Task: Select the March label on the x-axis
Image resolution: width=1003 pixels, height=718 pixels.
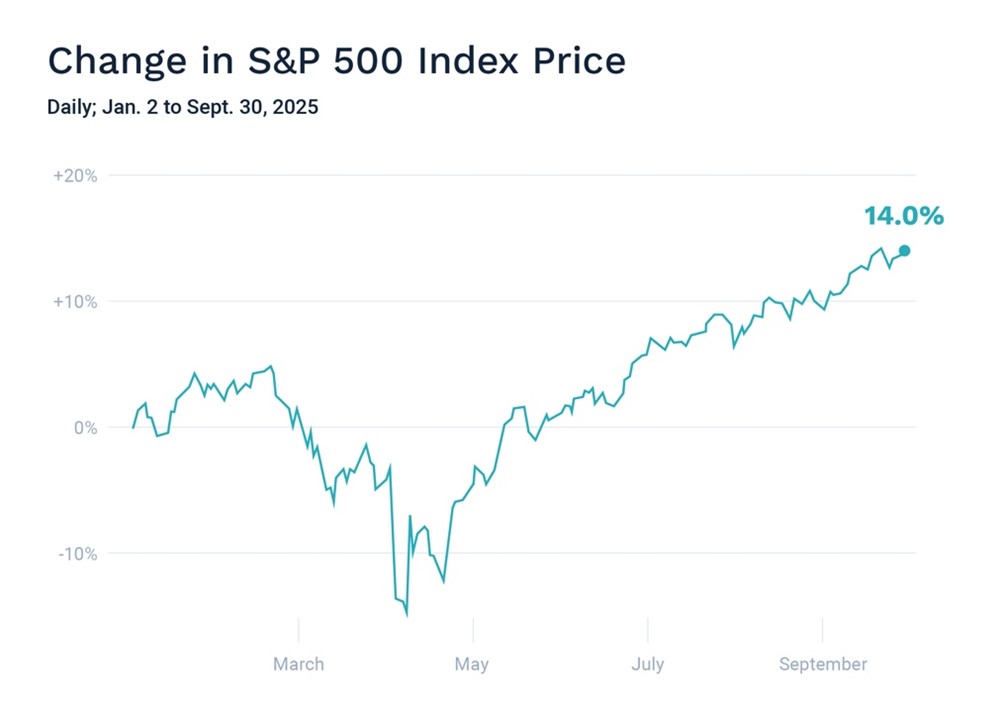Action: tap(298, 664)
